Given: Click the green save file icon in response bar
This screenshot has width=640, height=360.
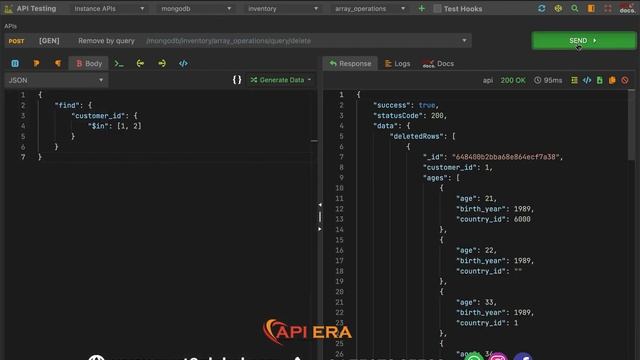Looking at the screenshot, I should (600, 80).
